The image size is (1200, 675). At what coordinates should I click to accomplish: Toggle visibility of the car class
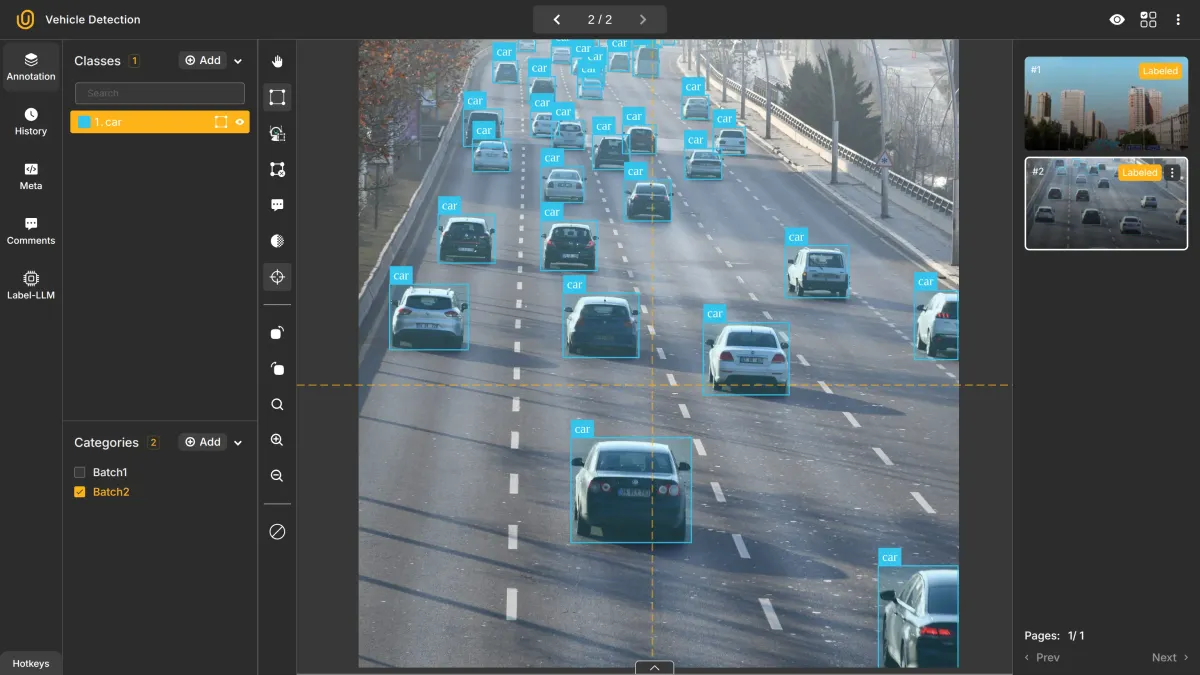coord(240,122)
